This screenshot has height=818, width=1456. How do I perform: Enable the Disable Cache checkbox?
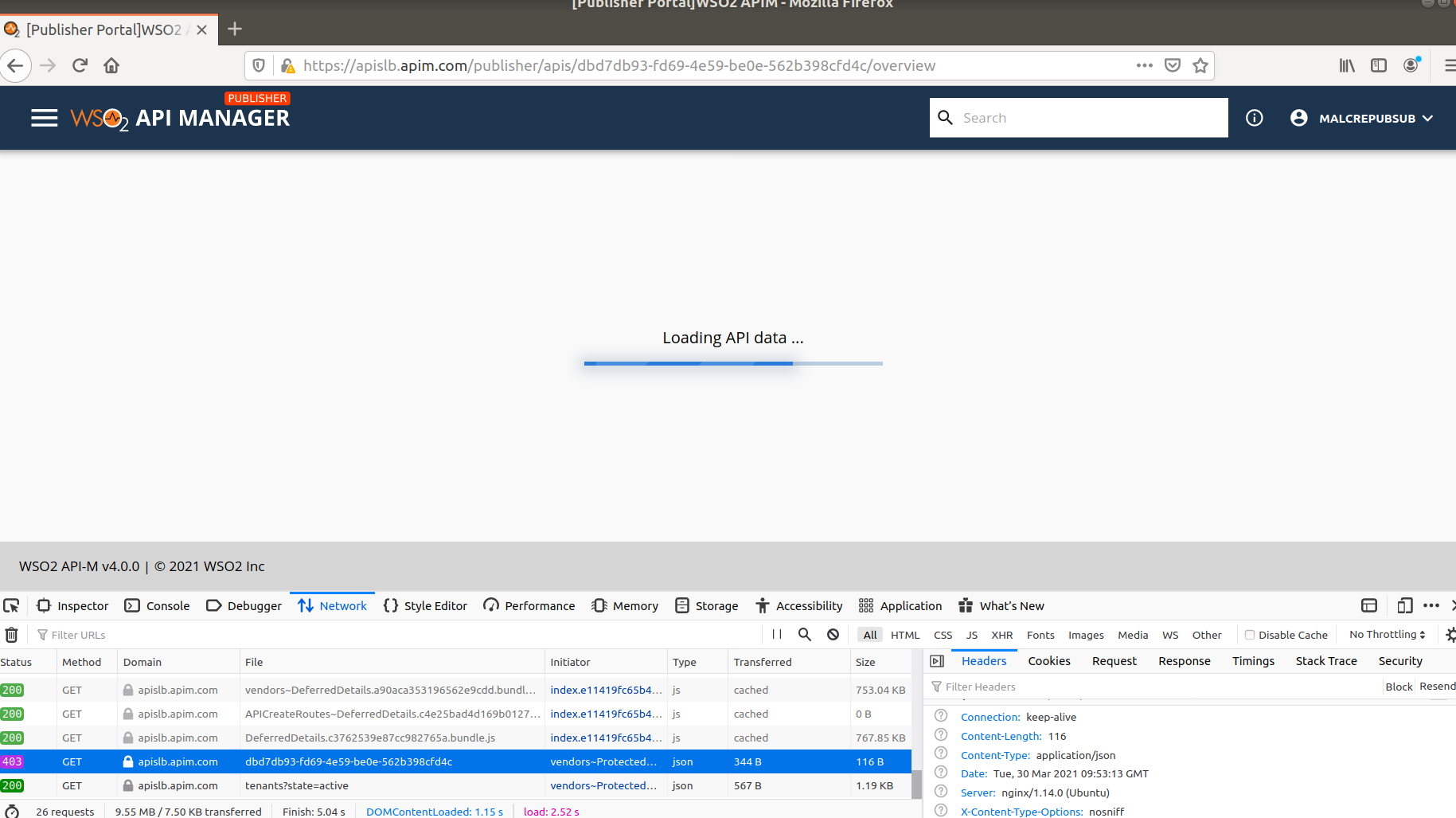click(x=1251, y=634)
